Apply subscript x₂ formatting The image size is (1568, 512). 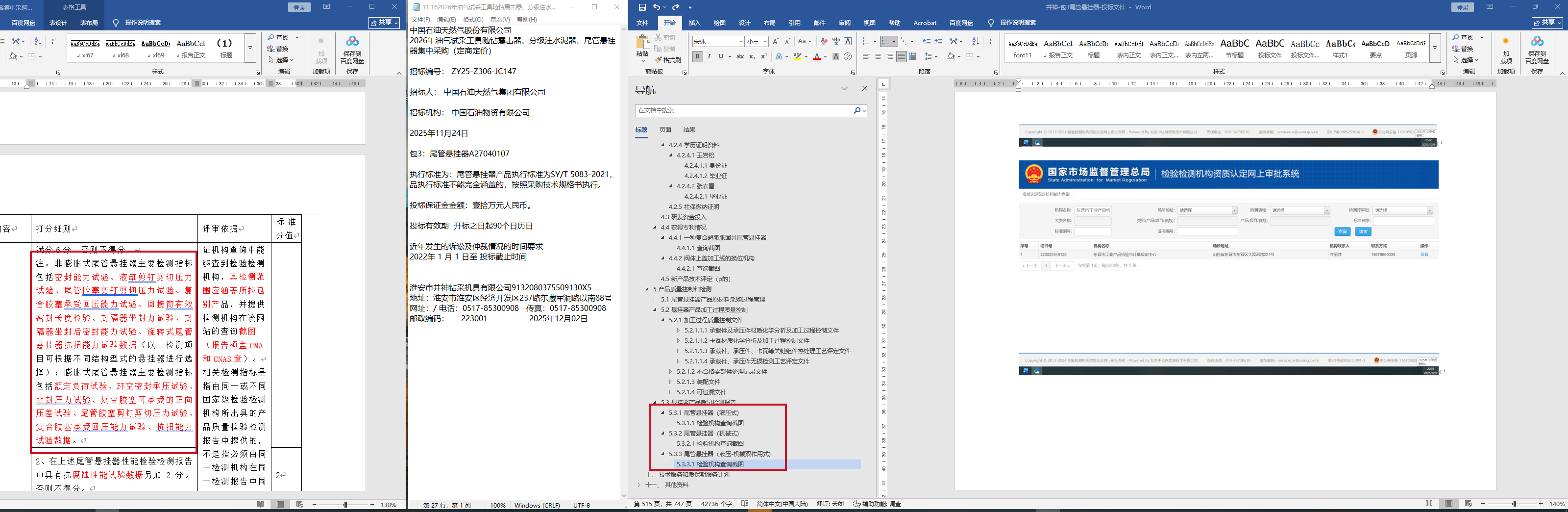pyautogui.click(x=752, y=57)
